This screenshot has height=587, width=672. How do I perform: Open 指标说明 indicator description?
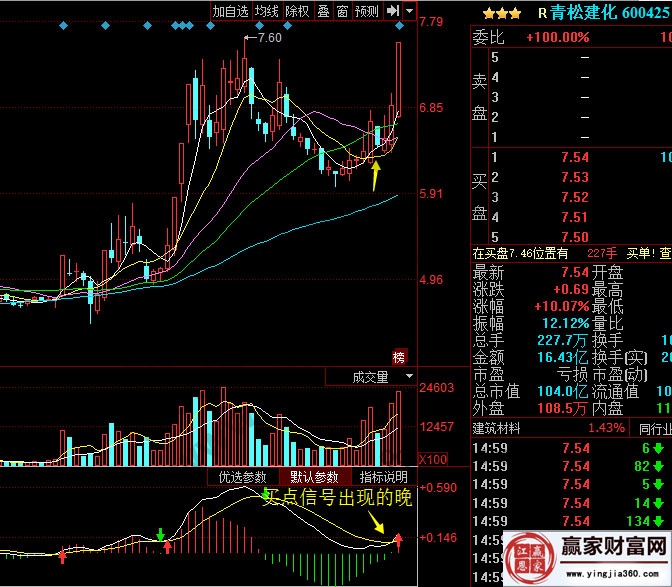(383, 477)
